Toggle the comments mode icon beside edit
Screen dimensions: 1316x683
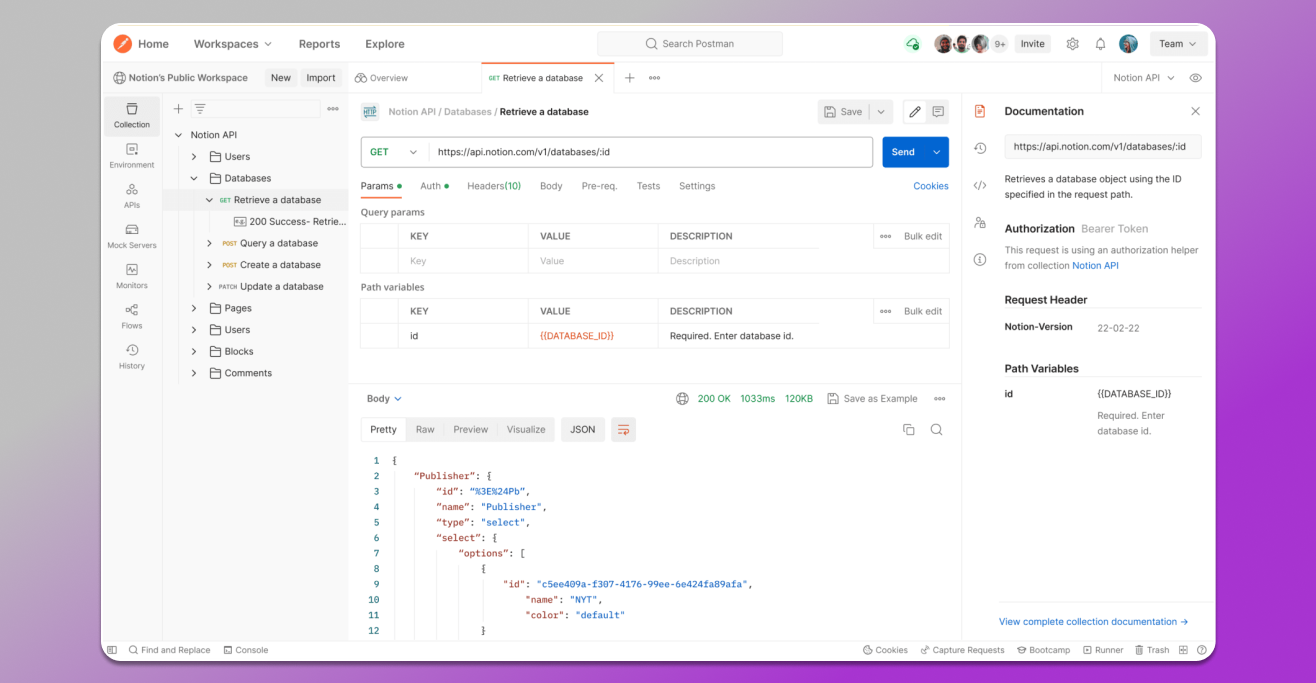coord(938,112)
